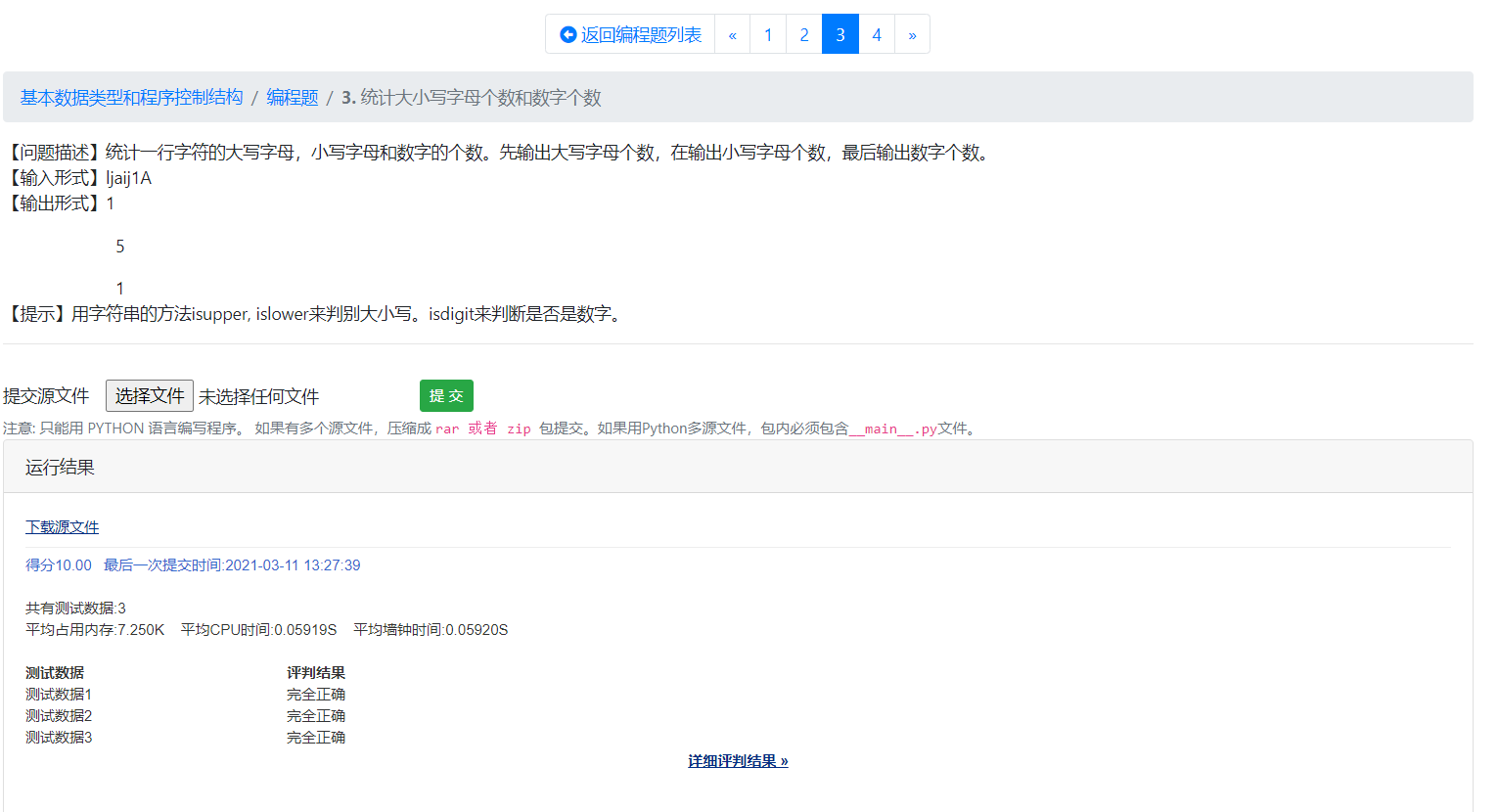This screenshot has height=812, width=1498.
Task: Go to previous page using « icon
Action: [x=733, y=33]
